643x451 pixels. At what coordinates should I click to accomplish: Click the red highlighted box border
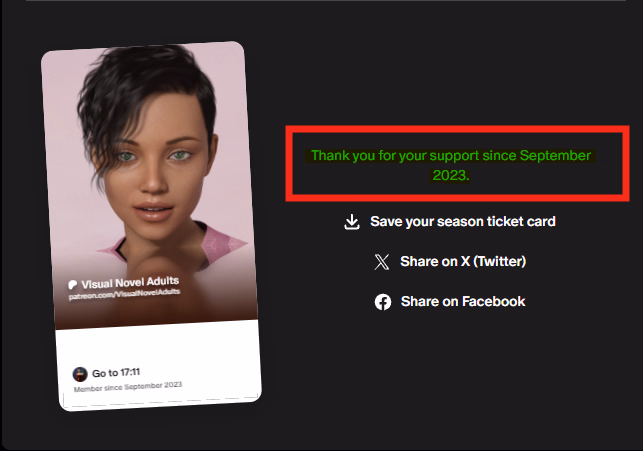(457, 129)
